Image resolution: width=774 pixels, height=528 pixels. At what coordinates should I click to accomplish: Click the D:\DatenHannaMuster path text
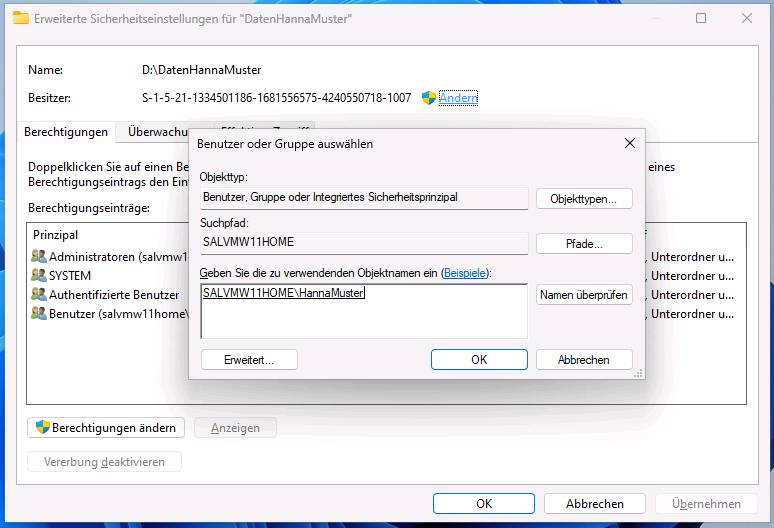[x=201, y=70]
